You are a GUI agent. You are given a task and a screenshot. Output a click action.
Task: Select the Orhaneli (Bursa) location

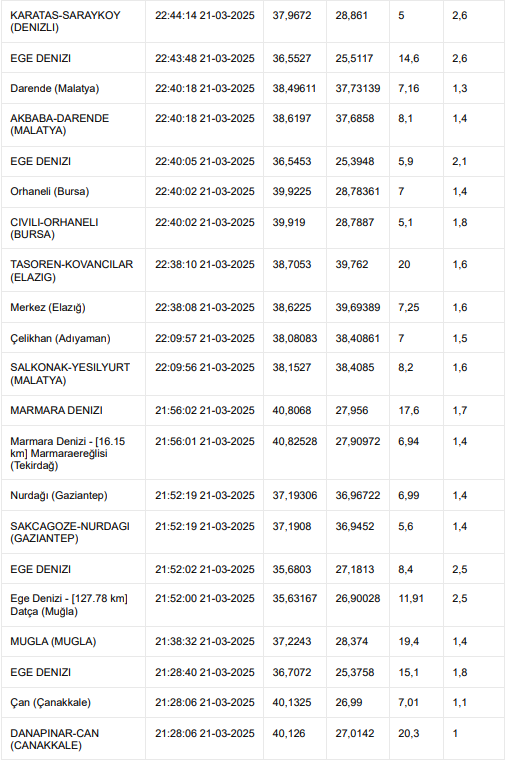pyautogui.click(x=50, y=192)
